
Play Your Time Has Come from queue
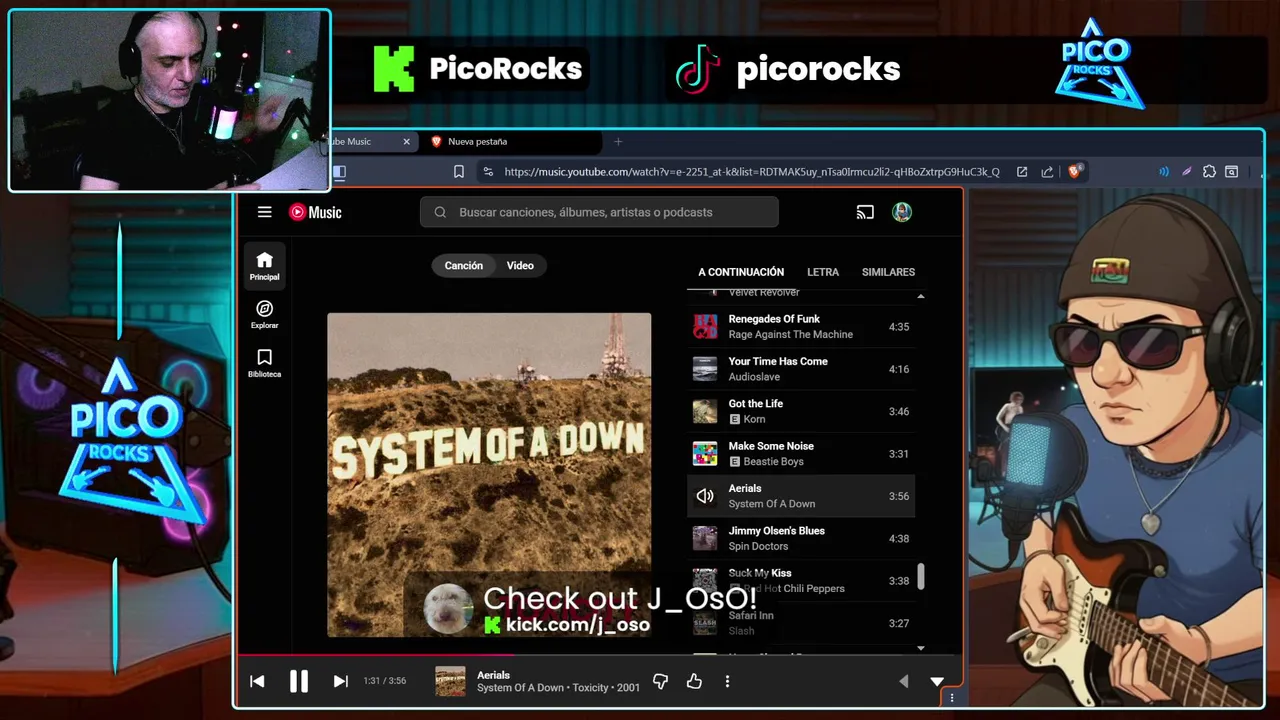point(801,369)
